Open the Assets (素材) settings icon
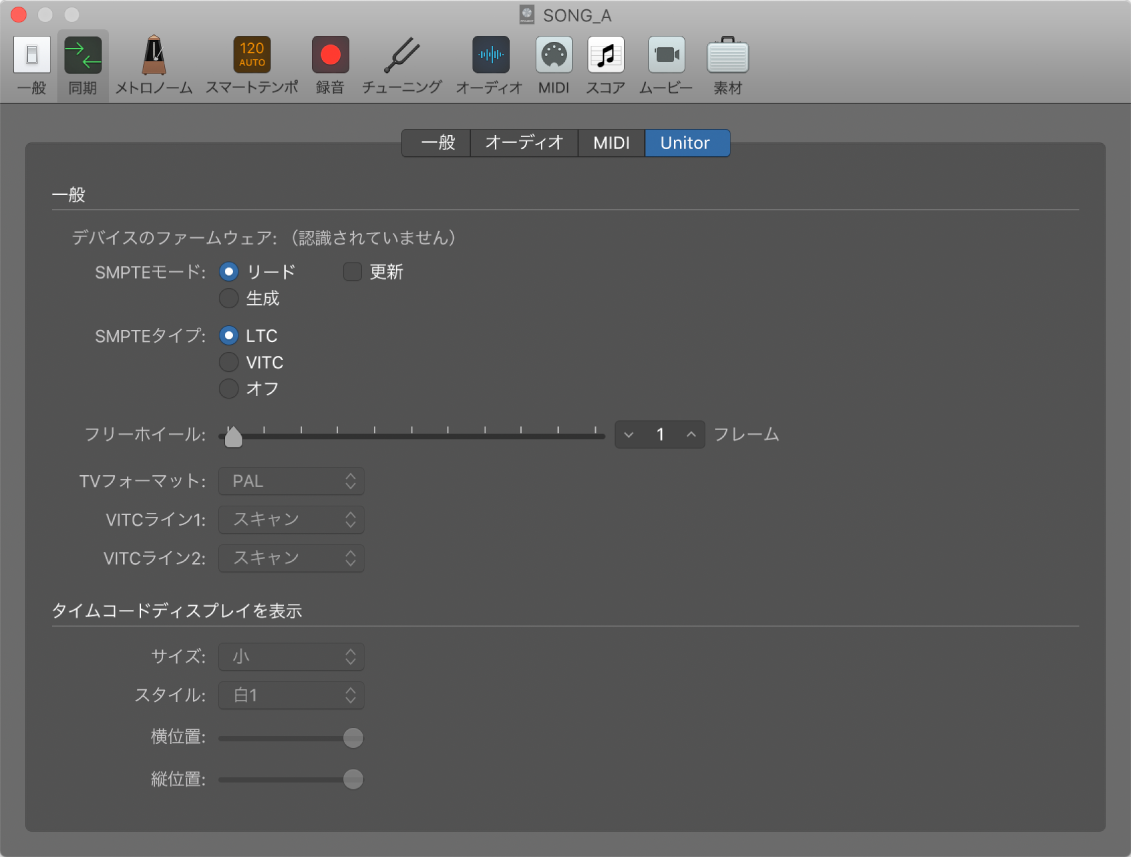This screenshot has width=1131, height=857. pos(727,57)
